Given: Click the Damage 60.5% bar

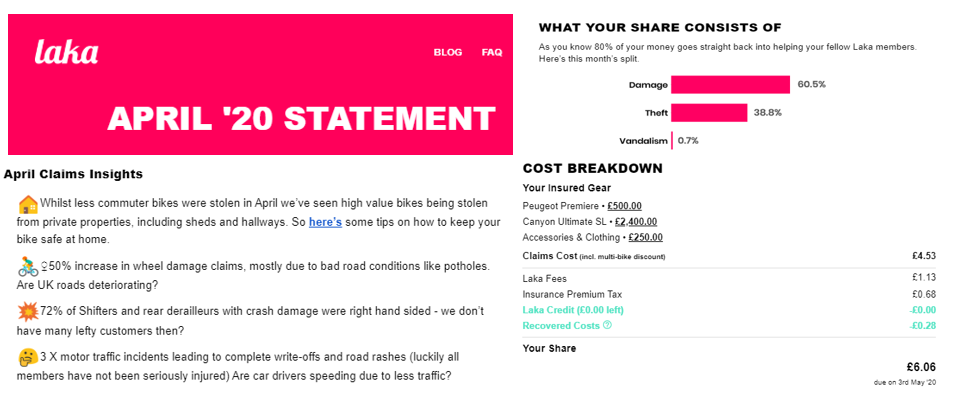Looking at the screenshot, I should click(730, 85).
